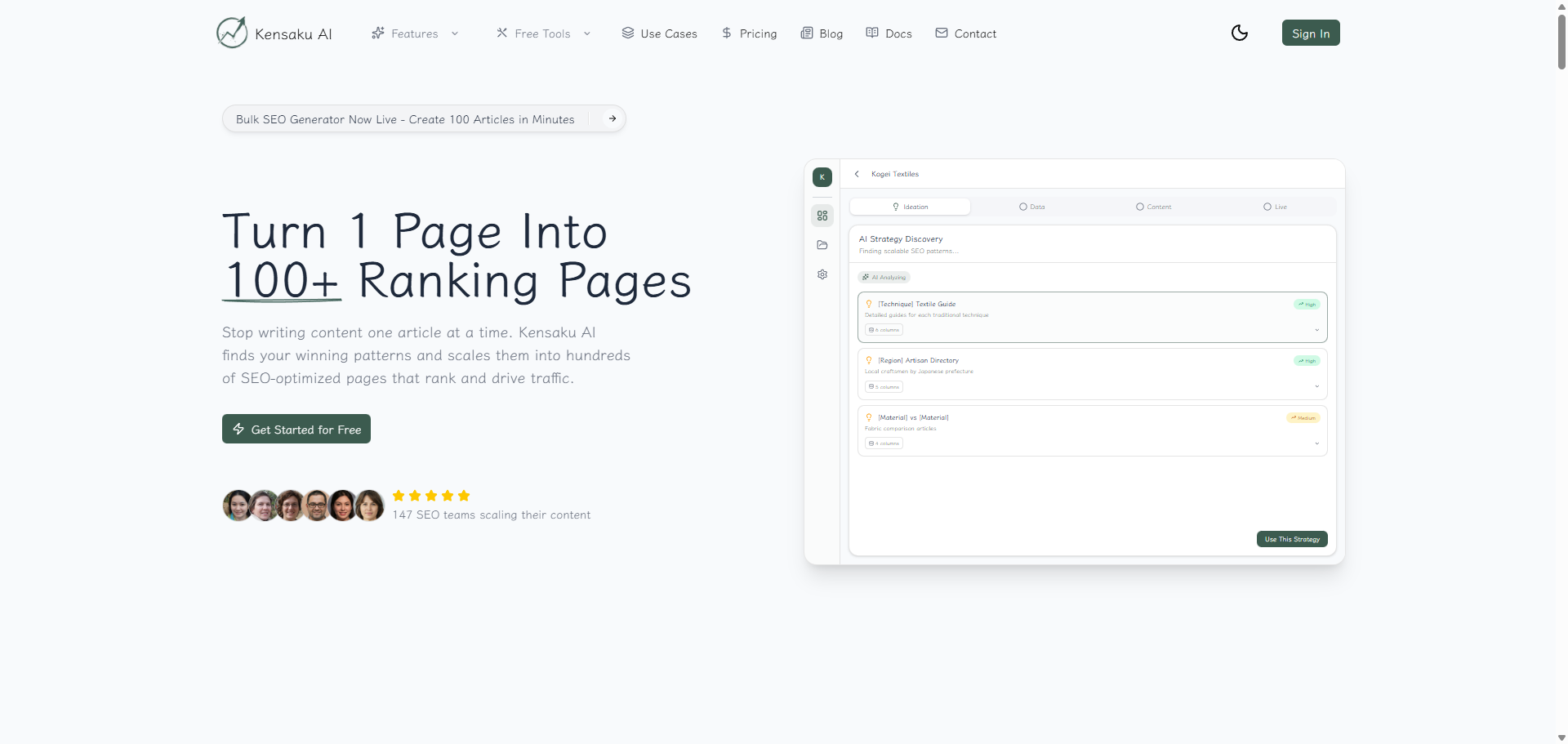Click the Sign In button
The image size is (1568, 744).
point(1311,33)
